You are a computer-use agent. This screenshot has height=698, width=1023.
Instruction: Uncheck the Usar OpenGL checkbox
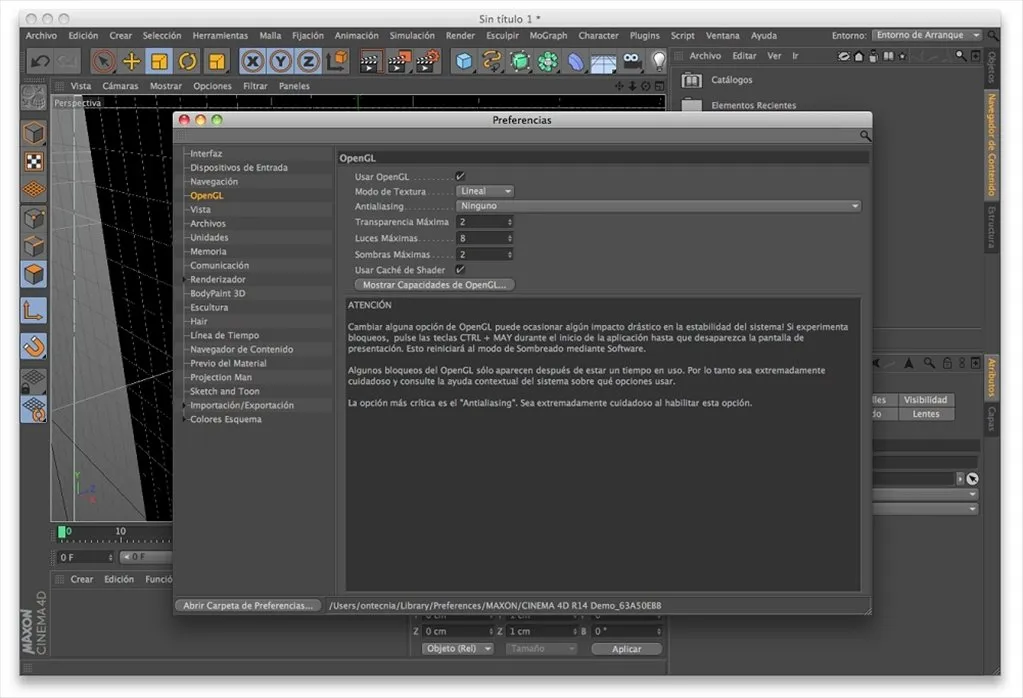(x=460, y=176)
